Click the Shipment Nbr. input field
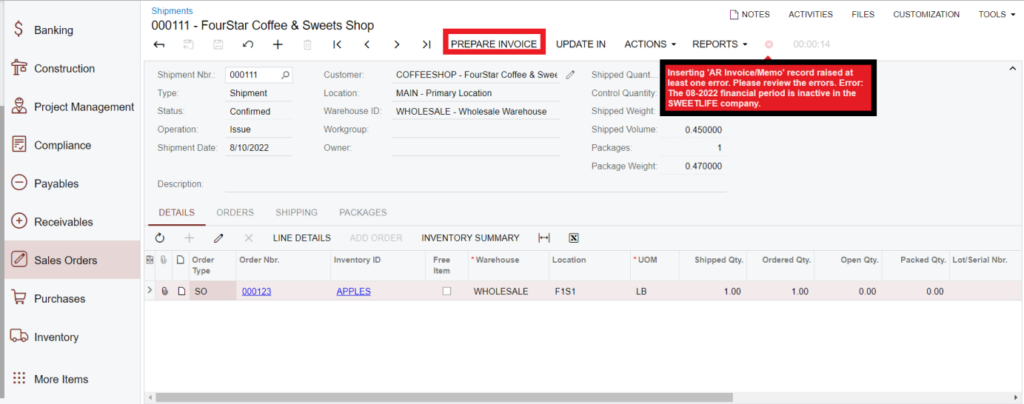 click(x=252, y=74)
